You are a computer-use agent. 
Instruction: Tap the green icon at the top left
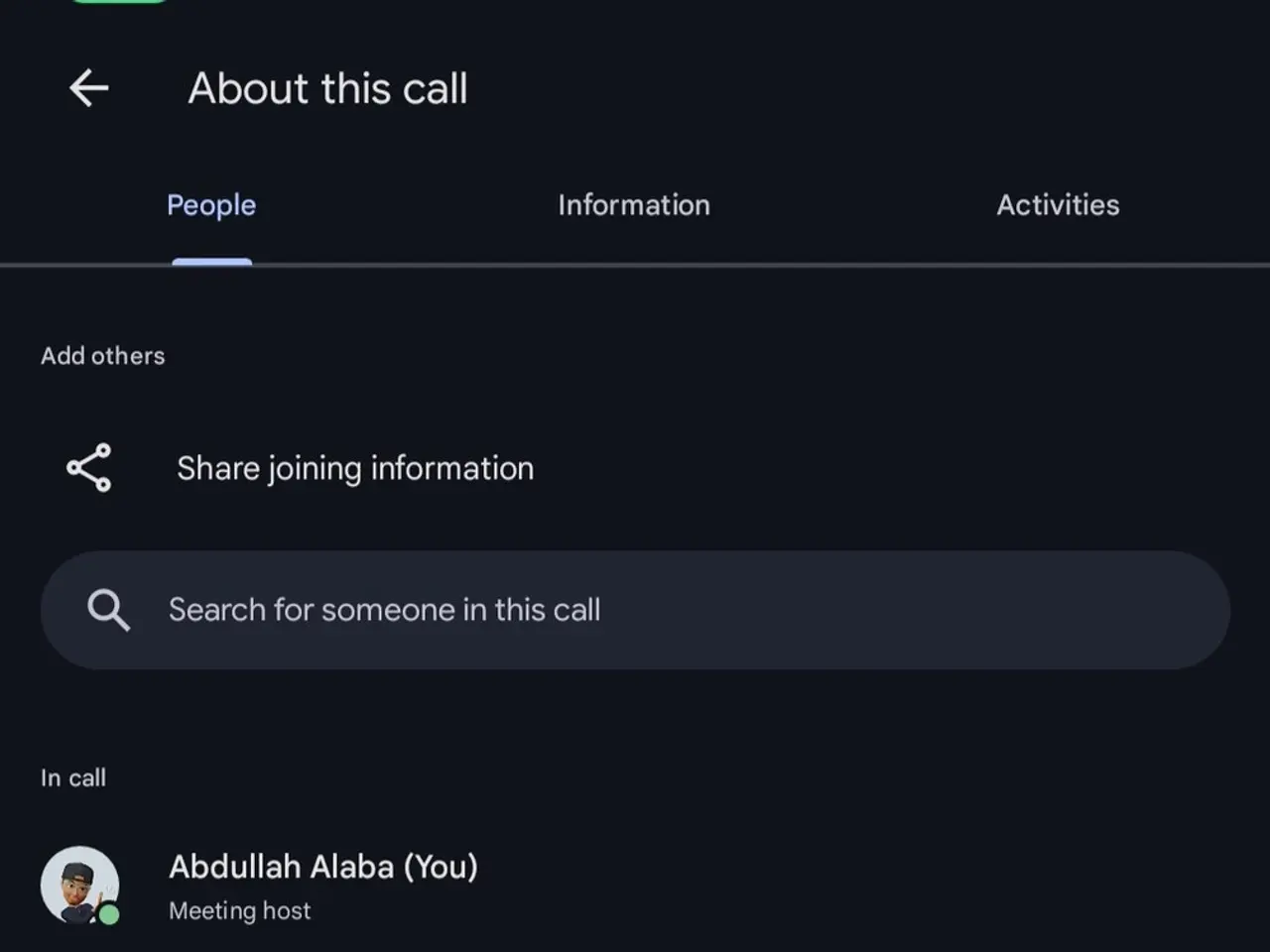tap(119, 4)
